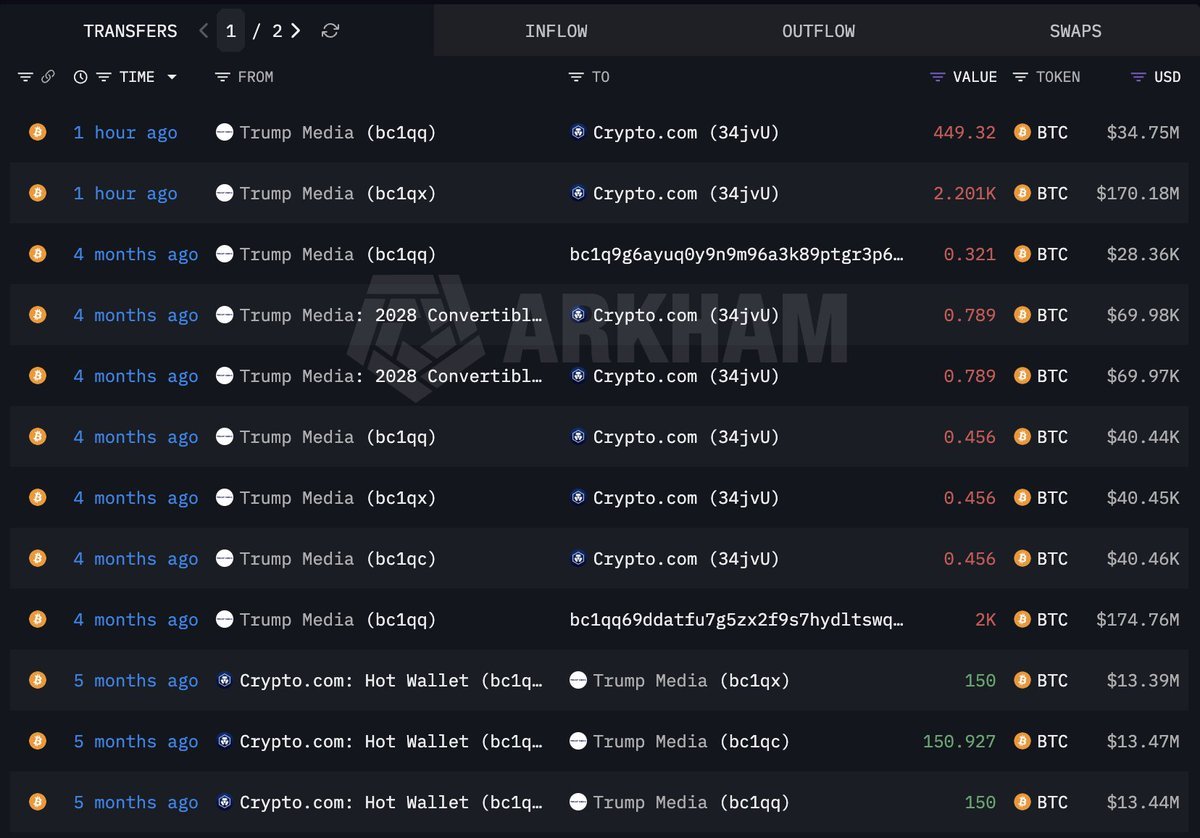Click the $174.76M USD amount
Screen dimensions: 1200x838
pos(1138,619)
